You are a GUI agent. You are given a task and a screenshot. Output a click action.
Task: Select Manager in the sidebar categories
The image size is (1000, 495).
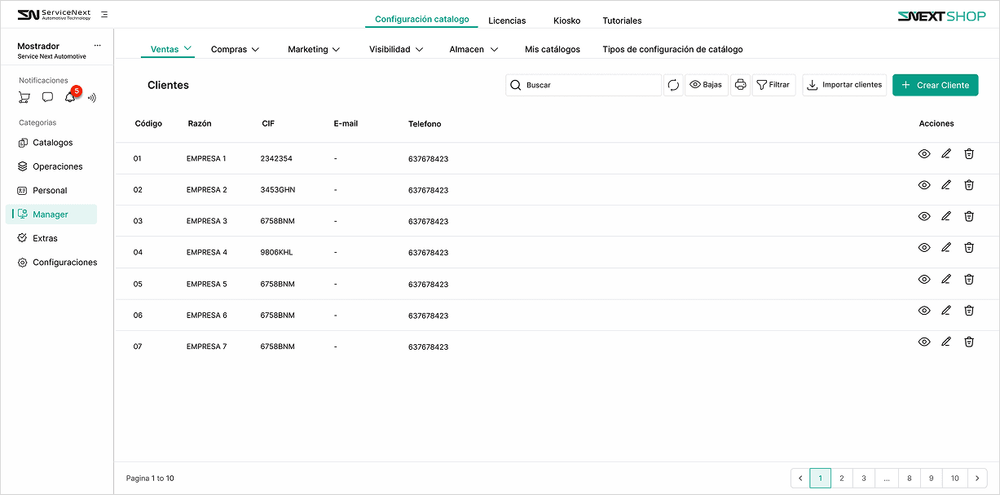tap(51, 214)
